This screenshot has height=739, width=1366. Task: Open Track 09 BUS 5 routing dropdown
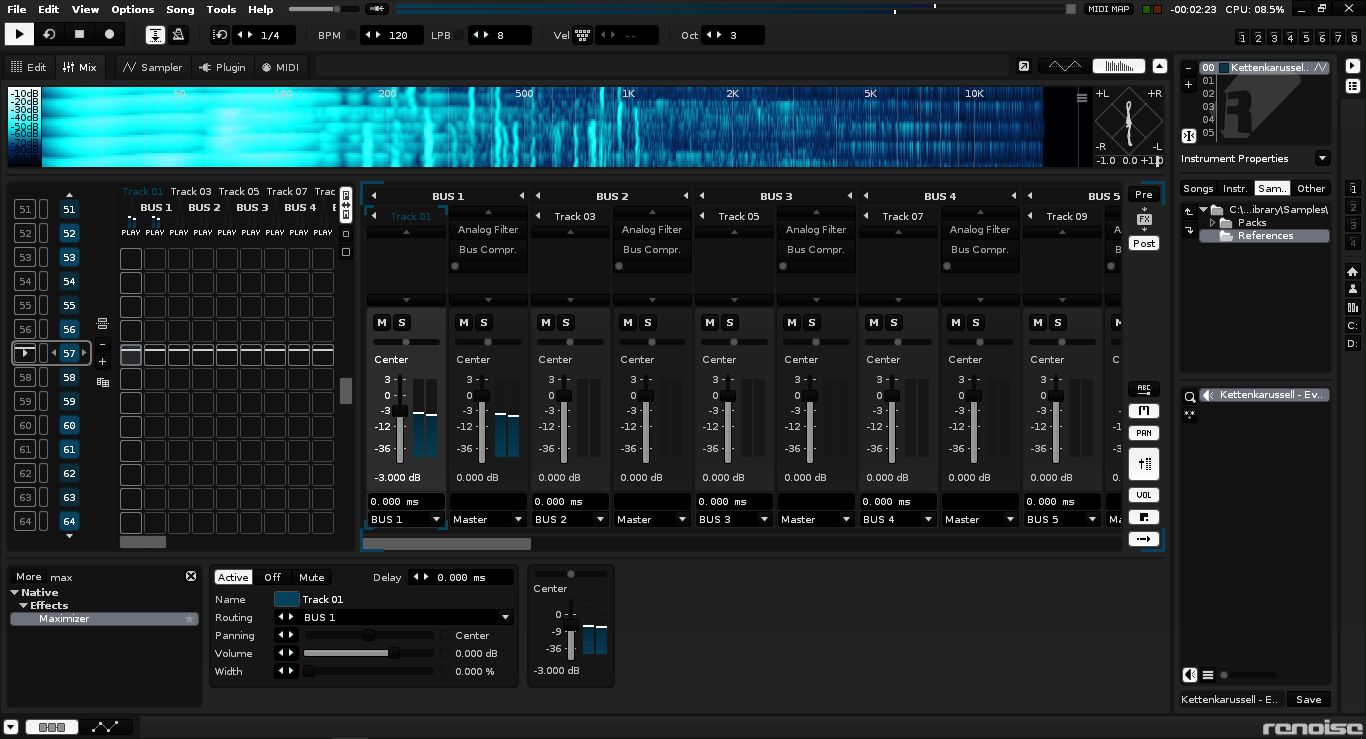(1062, 520)
